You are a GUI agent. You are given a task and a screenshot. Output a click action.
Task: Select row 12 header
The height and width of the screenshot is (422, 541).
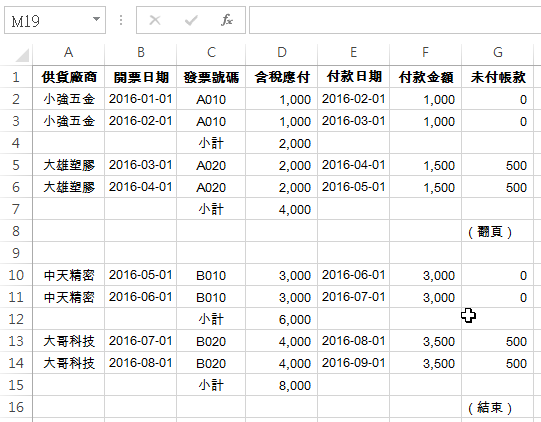pos(16,319)
